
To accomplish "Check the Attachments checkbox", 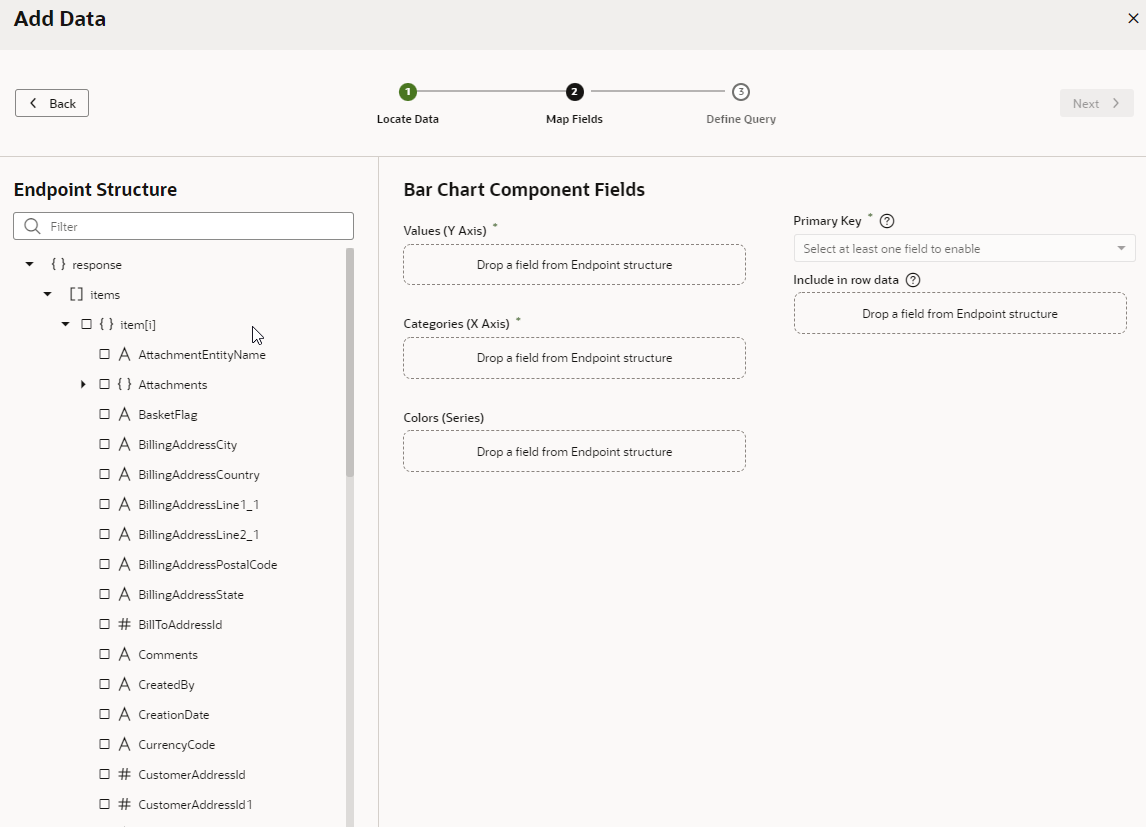I will point(105,384).
